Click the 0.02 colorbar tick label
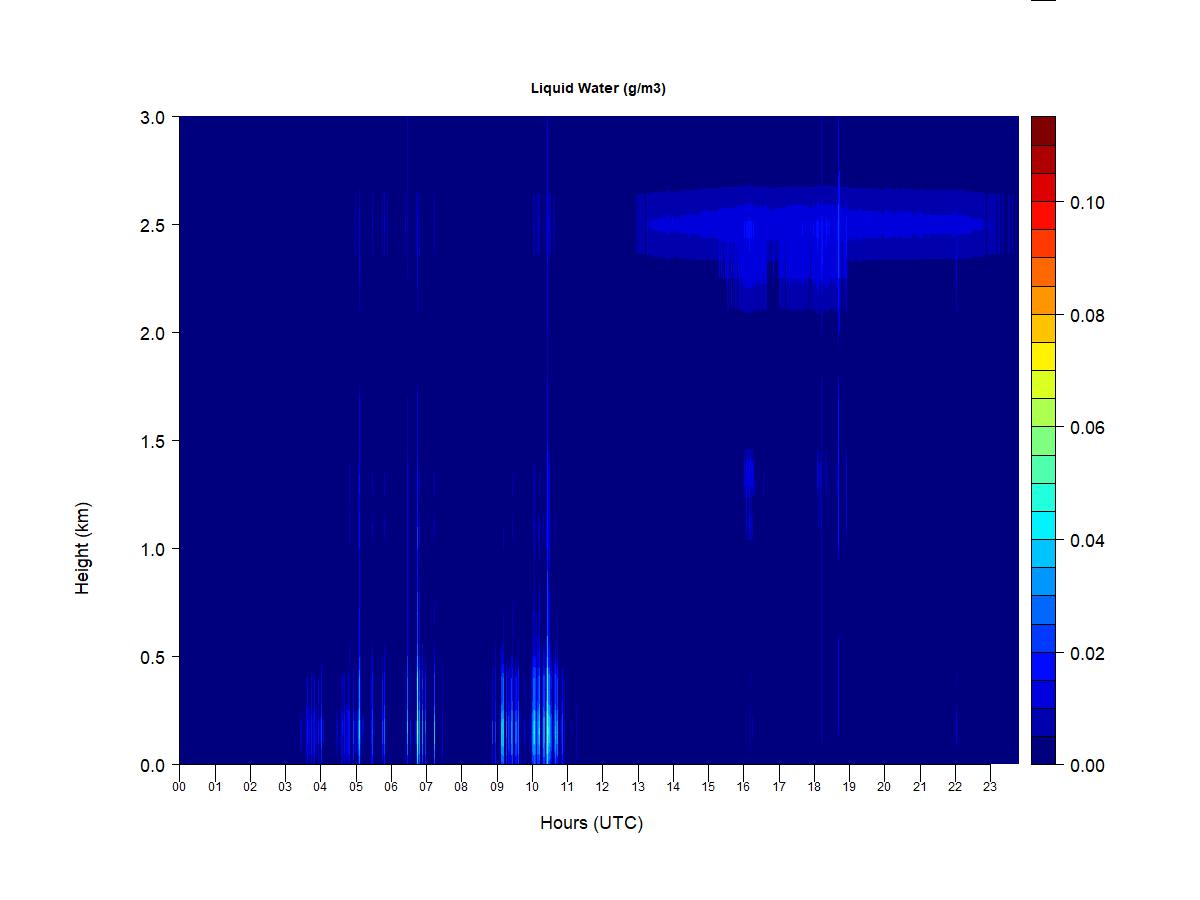This screenshot has width=1200, height=900. 1087,654
